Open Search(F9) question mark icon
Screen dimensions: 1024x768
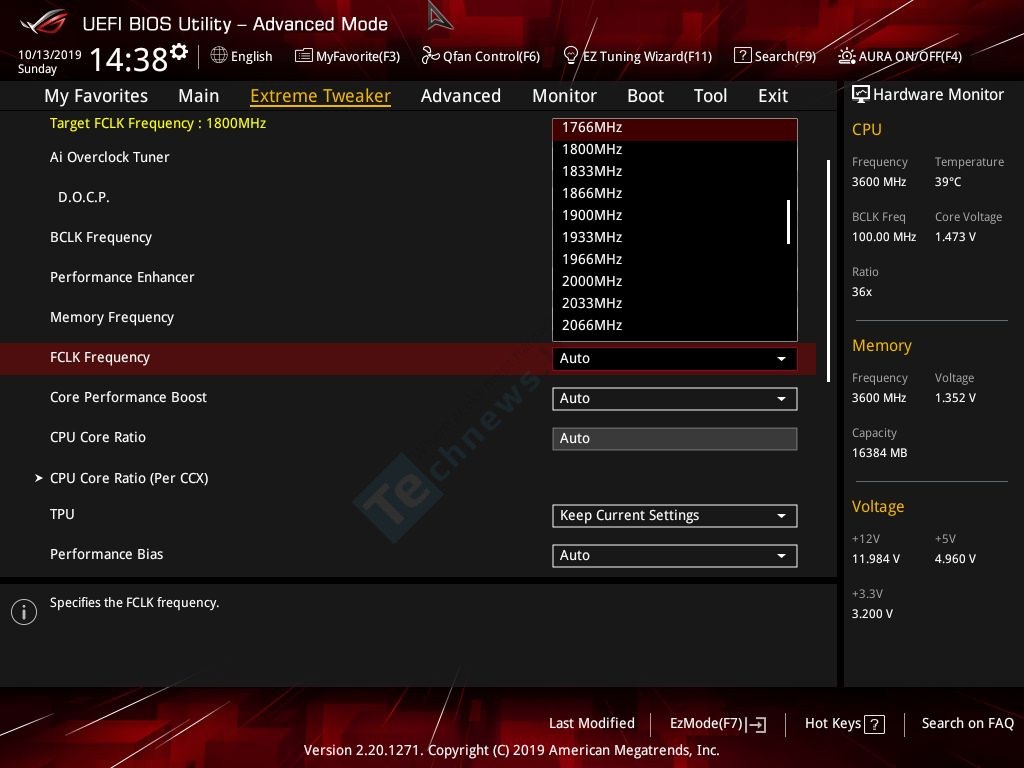743,55
